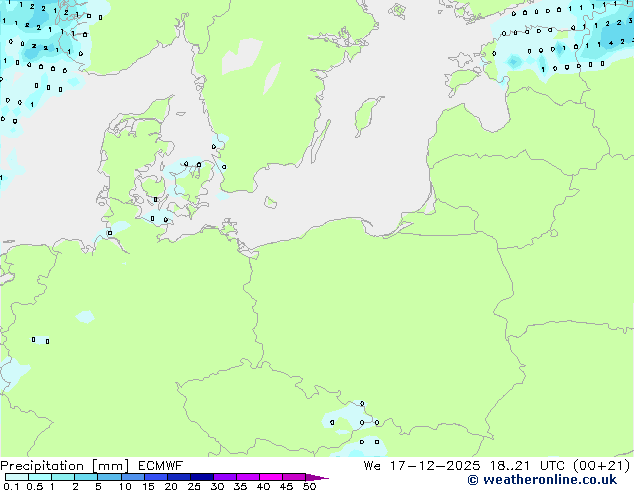Click the 0.1–0.5 mm legend color box
Image resolution: width=634 pixels, height=490 pixels.
pyautogui.click(x=17, y=477)
